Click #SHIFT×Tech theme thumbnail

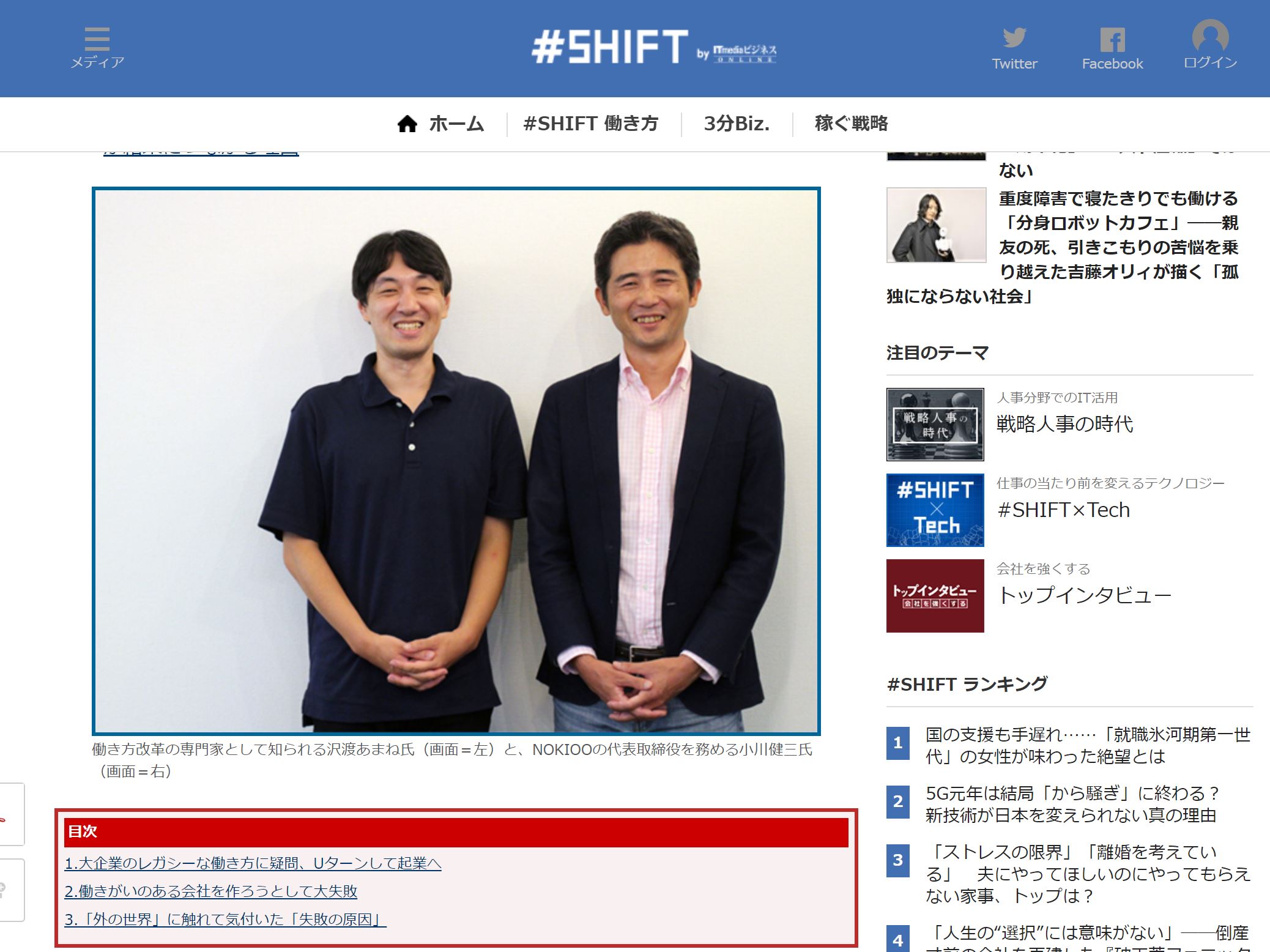(935, 510)
